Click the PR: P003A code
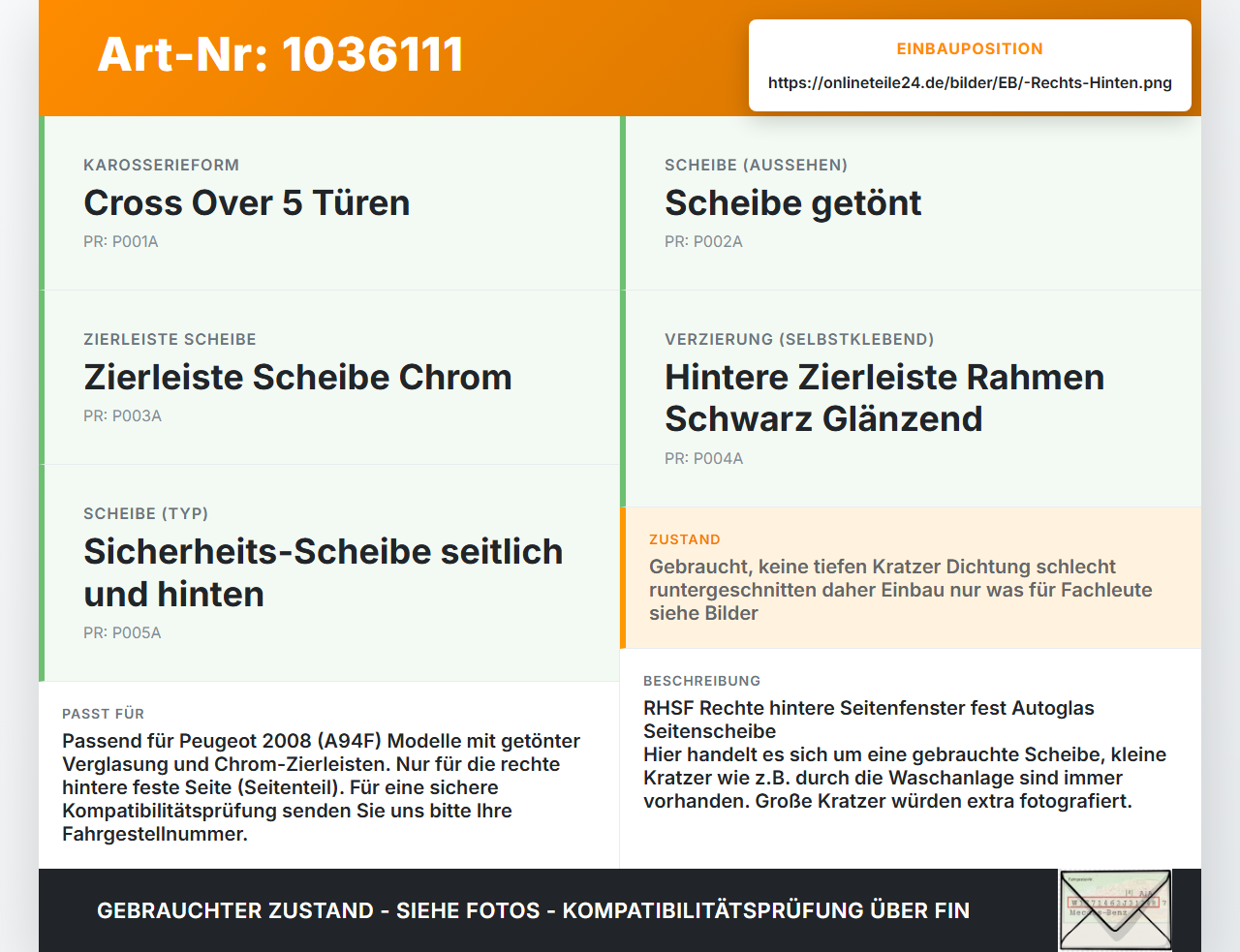This screenshot has height=952, width=1240. (x=122, y=415)
